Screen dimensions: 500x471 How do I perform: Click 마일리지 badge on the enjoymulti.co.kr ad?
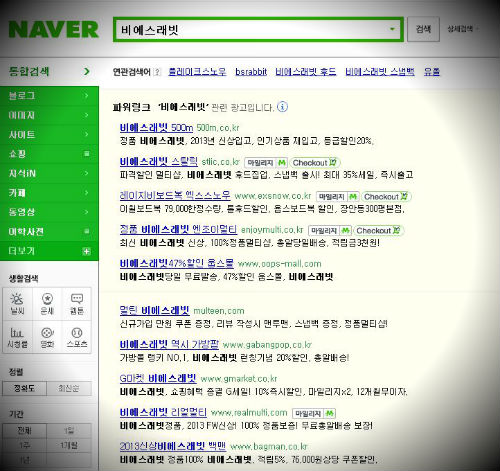tap(330, 230)
